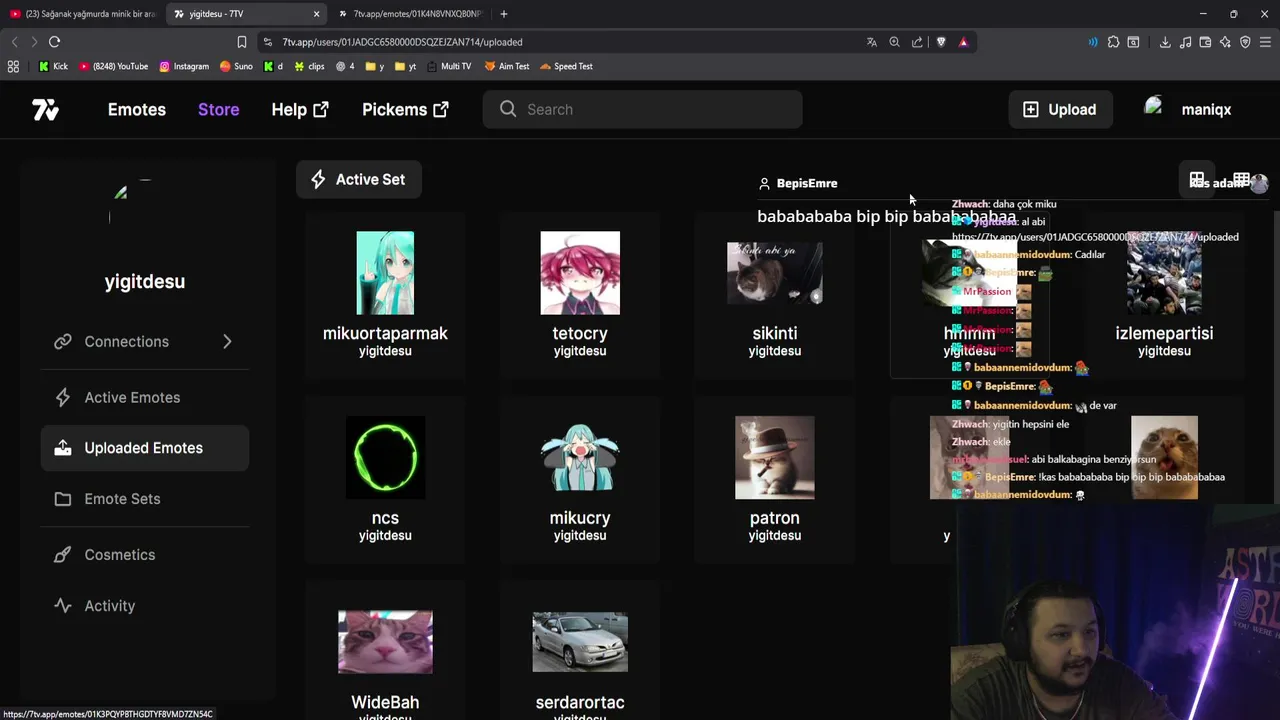Click the Brave VPN shield icon
1280x720 pixels.
[1245, 42]
